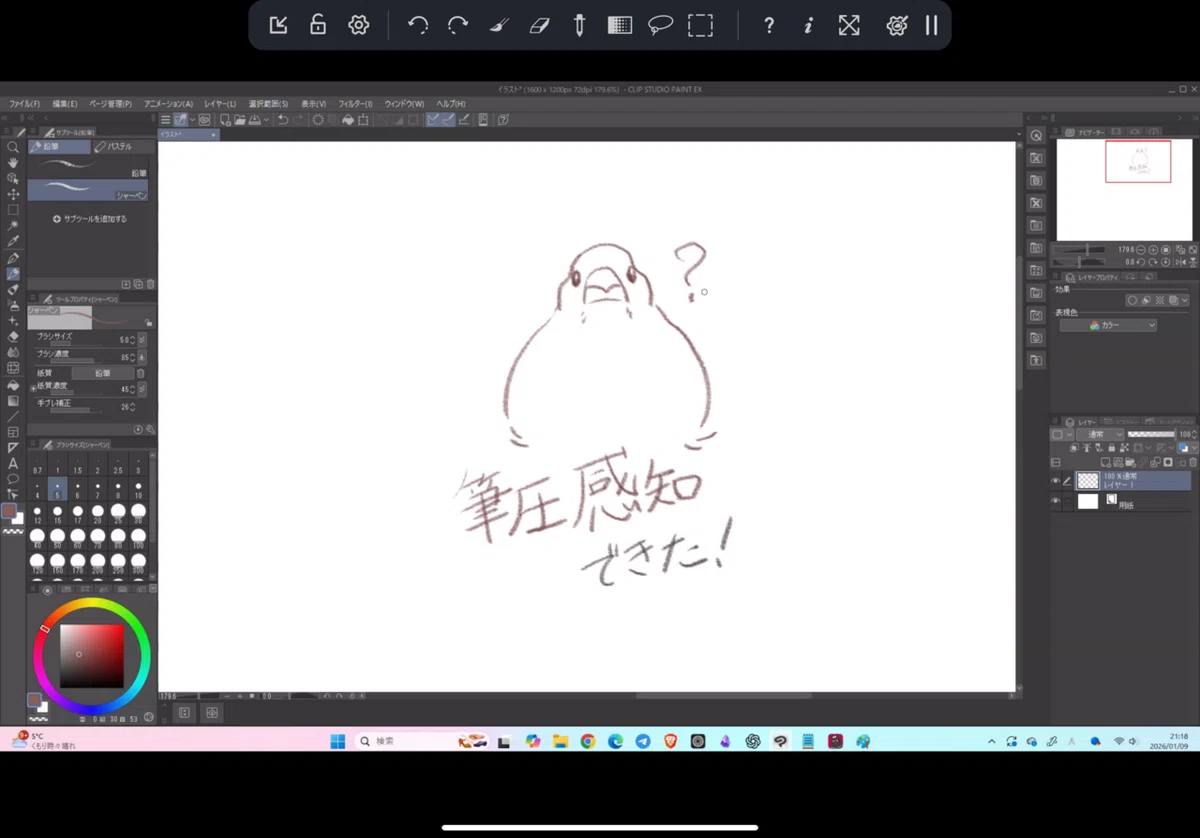Select the Zoom magnifier tool
The height and width of the screenshot is (838, 1200).
[13, 146]
